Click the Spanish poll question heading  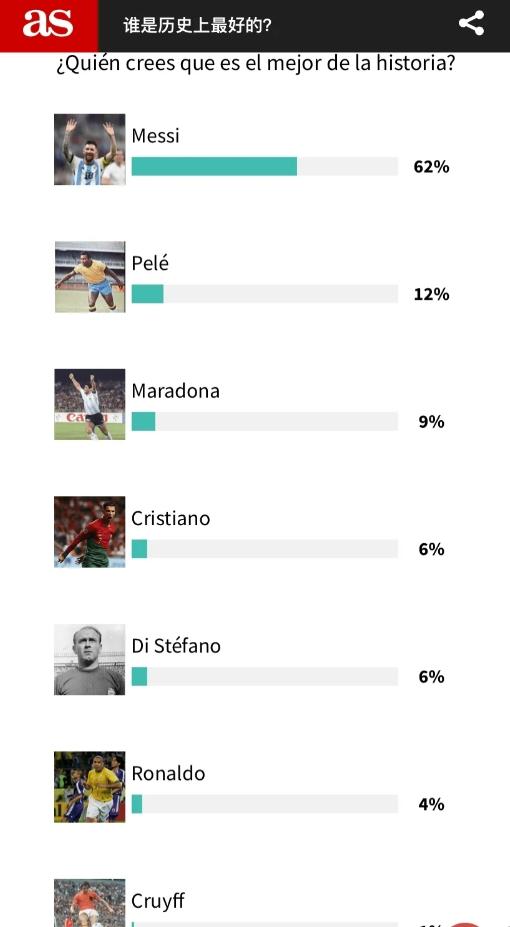pos(255,63)
